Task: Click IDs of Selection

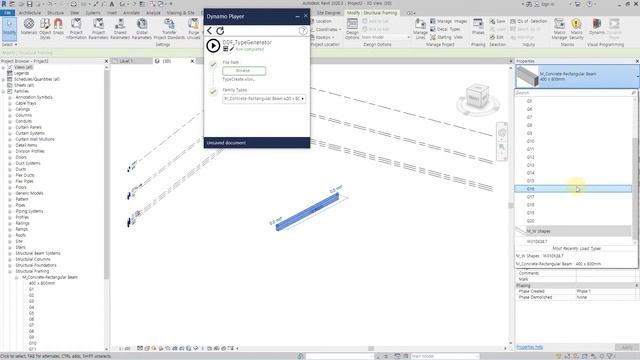Action: point(529,21)
